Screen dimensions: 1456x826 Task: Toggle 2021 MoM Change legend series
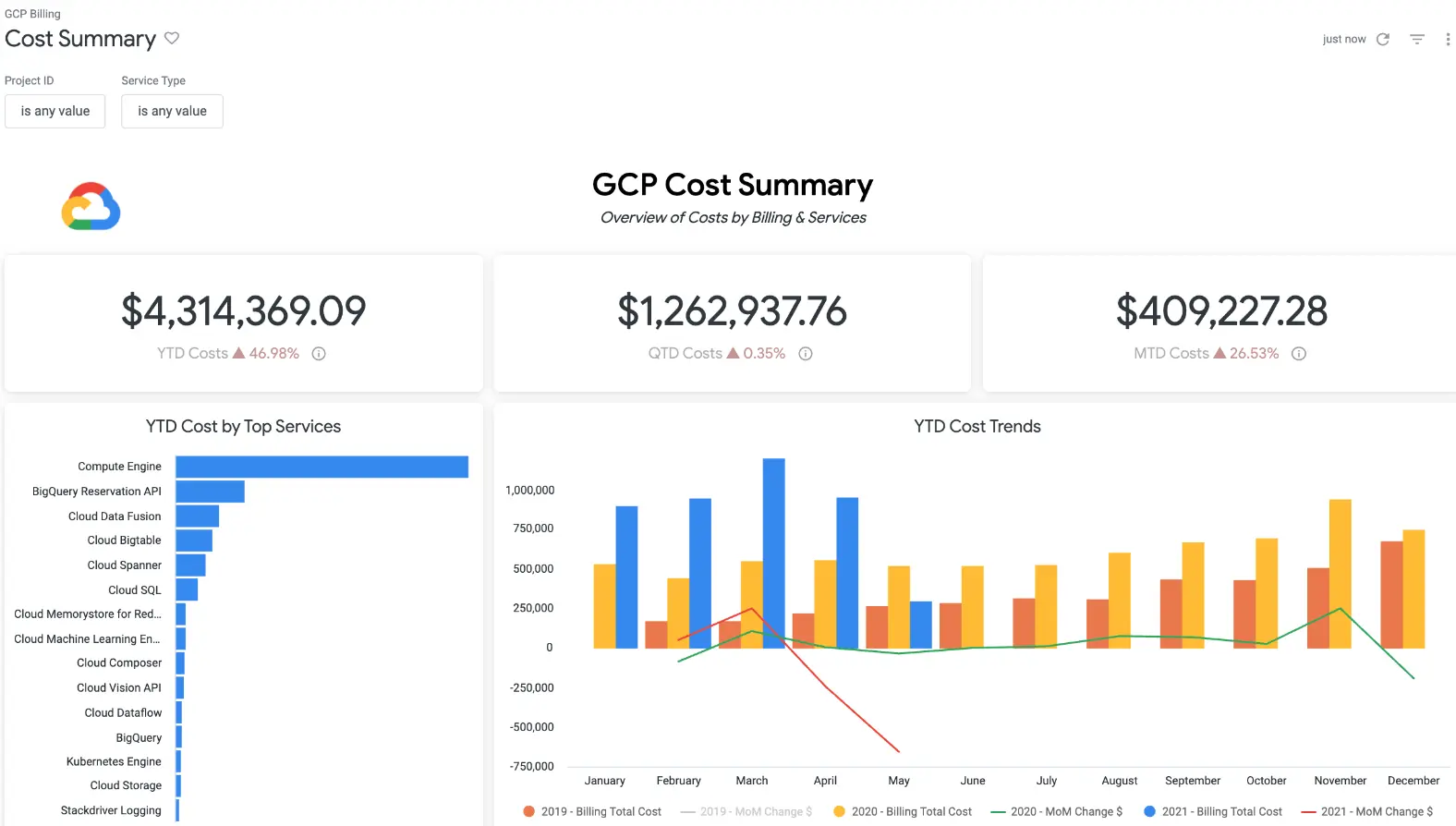coord(1367,811)
